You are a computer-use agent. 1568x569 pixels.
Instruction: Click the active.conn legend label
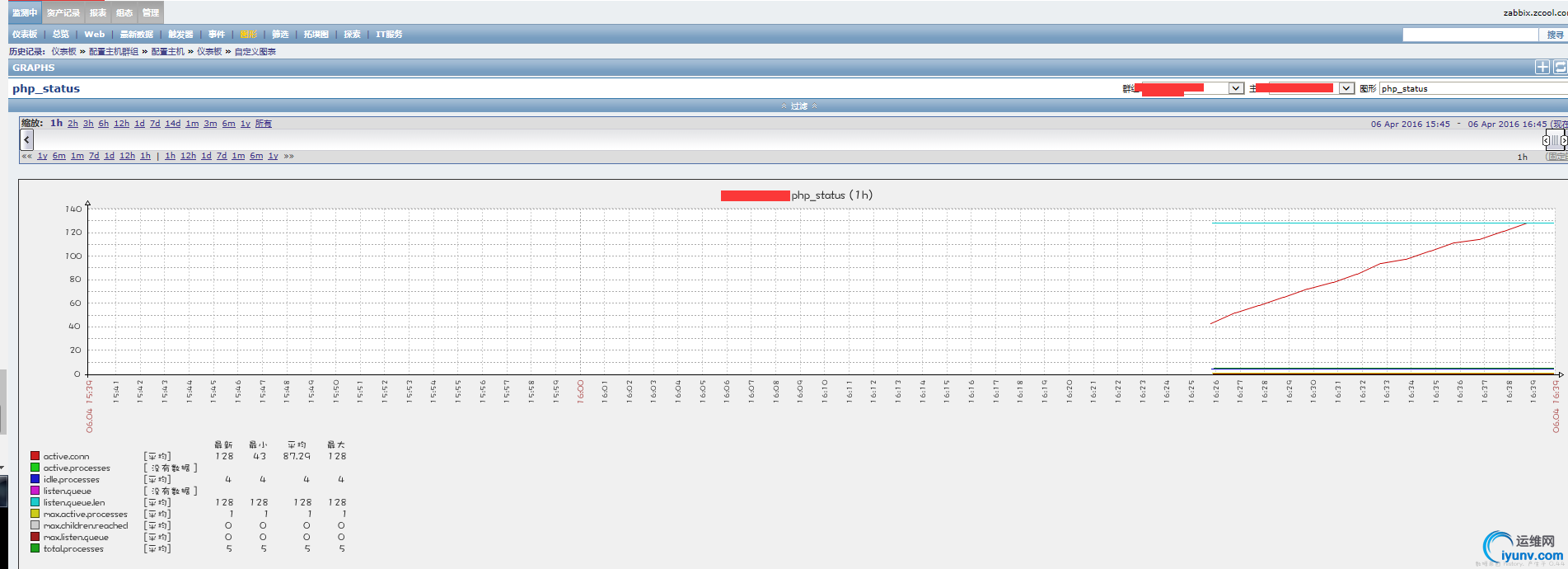pyautogui.click(x=66, y=456)
